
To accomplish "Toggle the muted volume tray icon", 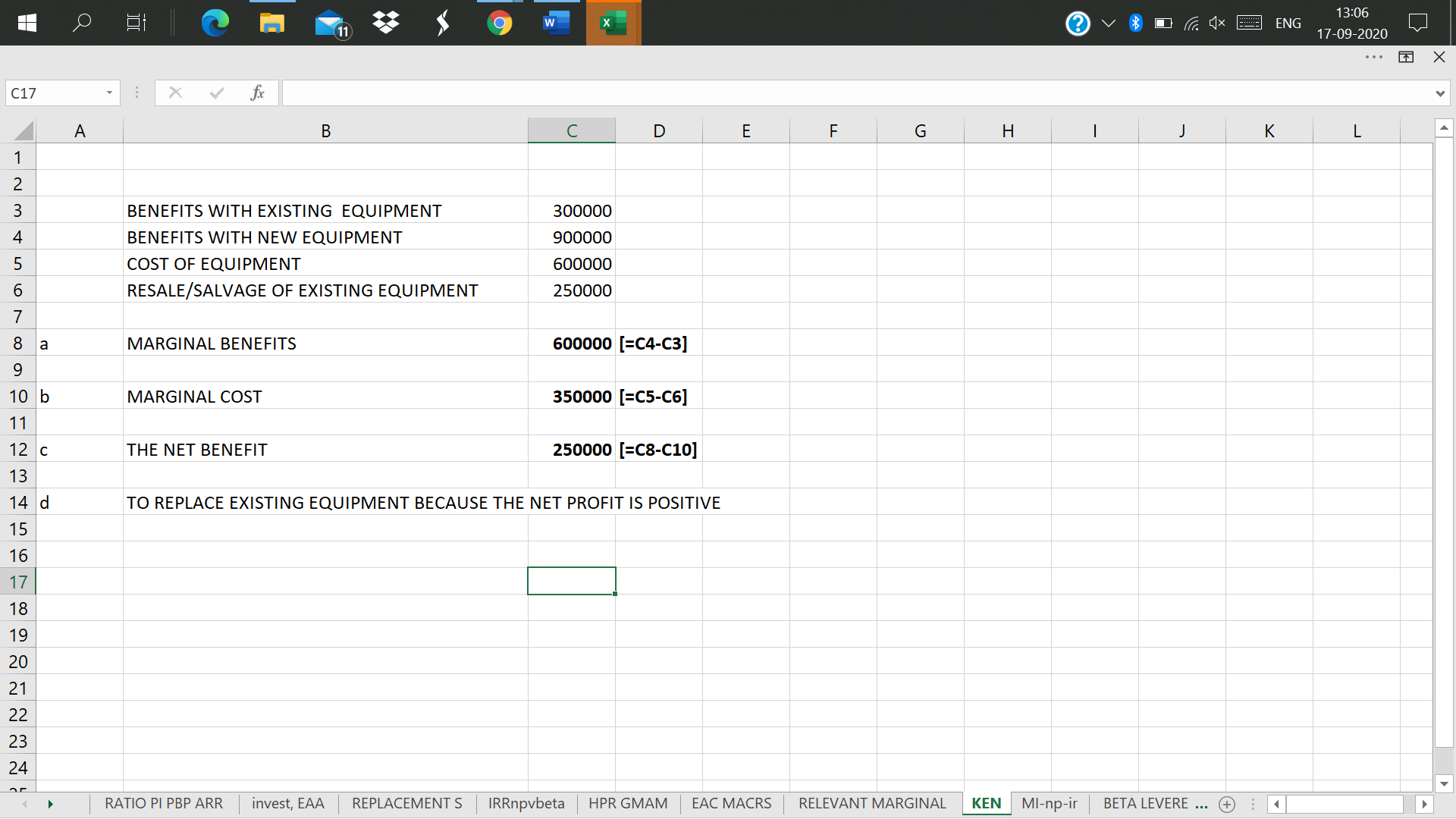I will coord(1216,23).
